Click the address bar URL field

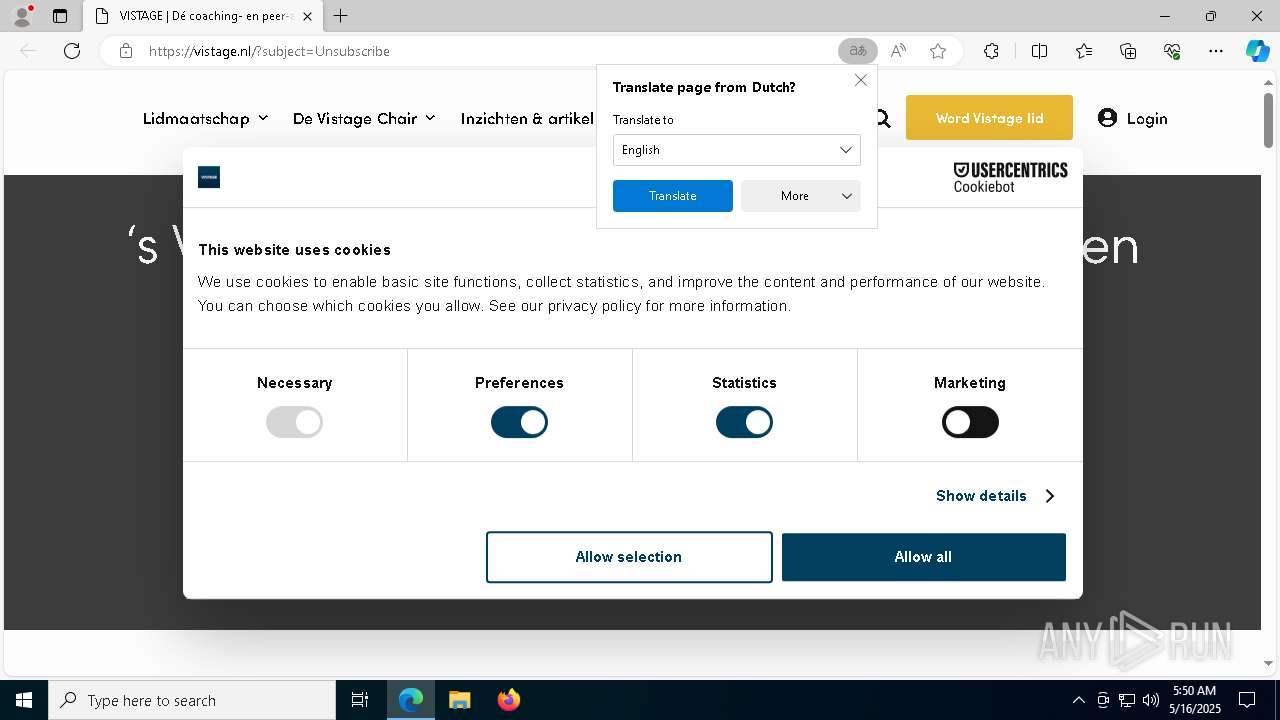coord(485,51)
